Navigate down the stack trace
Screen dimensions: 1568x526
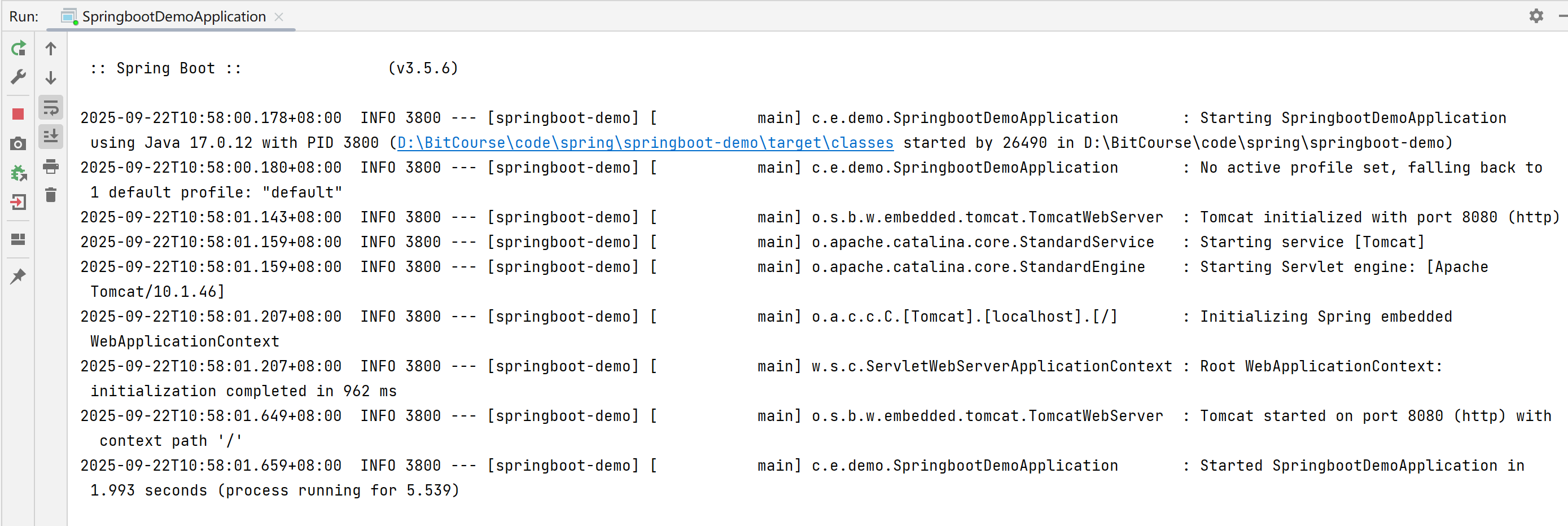(51, 78)
